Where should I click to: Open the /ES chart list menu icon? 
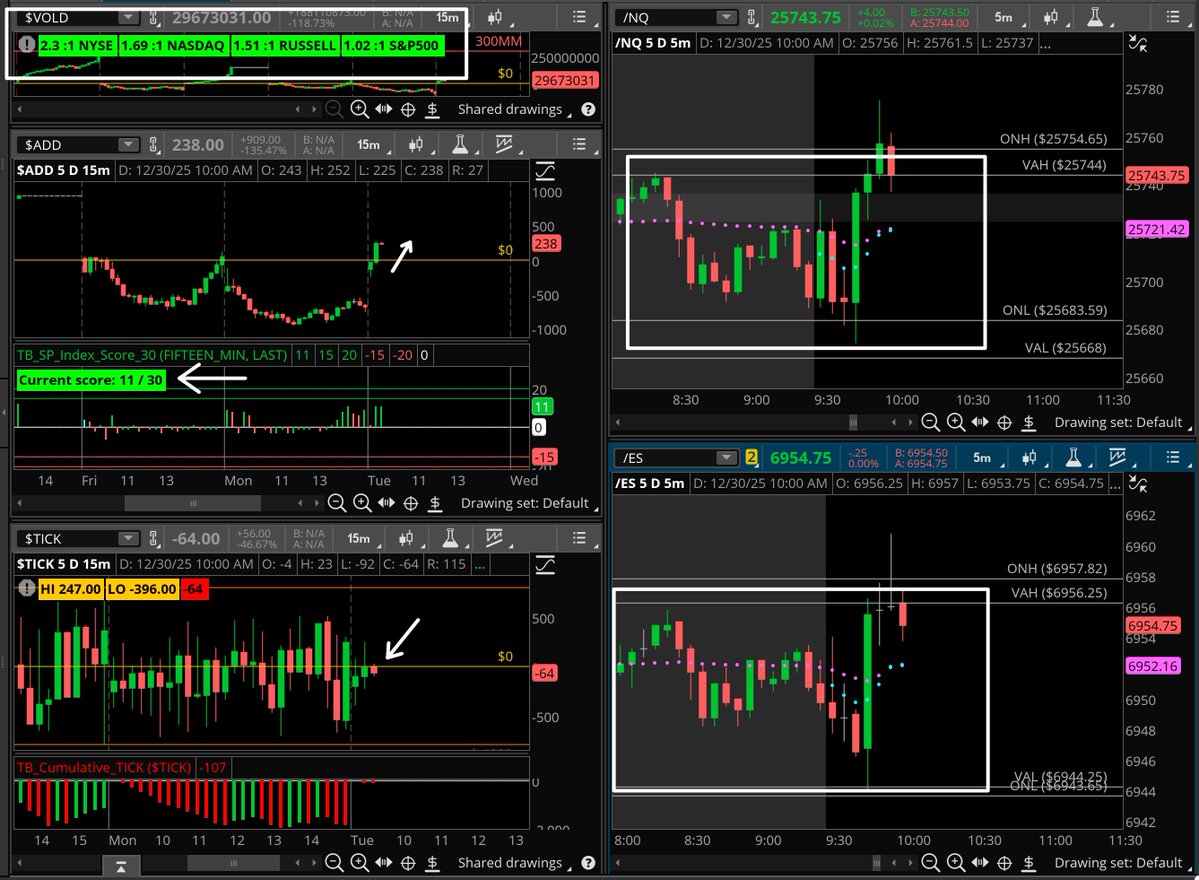pos(1173,457)
